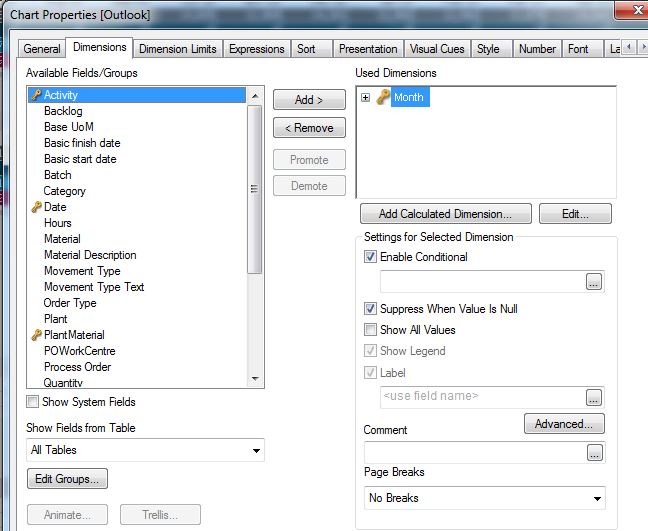
Task: Open the Number tab
Action: pos(537,49)
